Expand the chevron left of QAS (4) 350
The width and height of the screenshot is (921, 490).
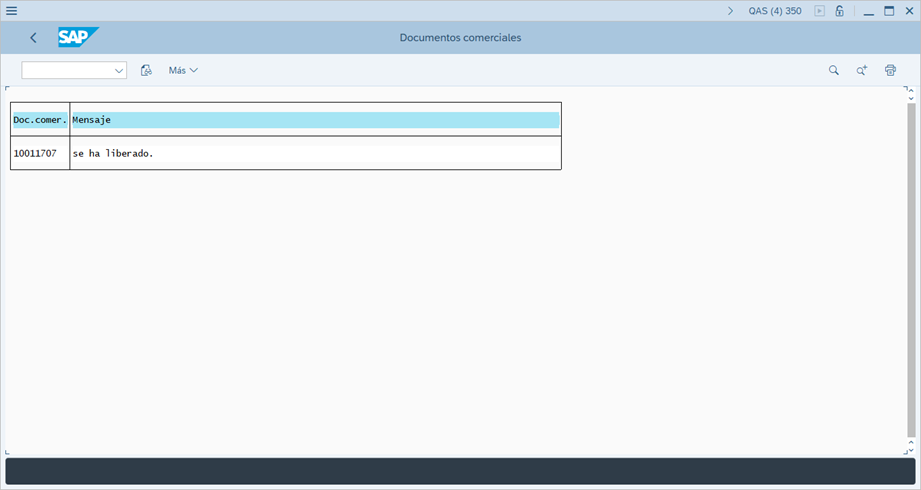pos(730,11)
